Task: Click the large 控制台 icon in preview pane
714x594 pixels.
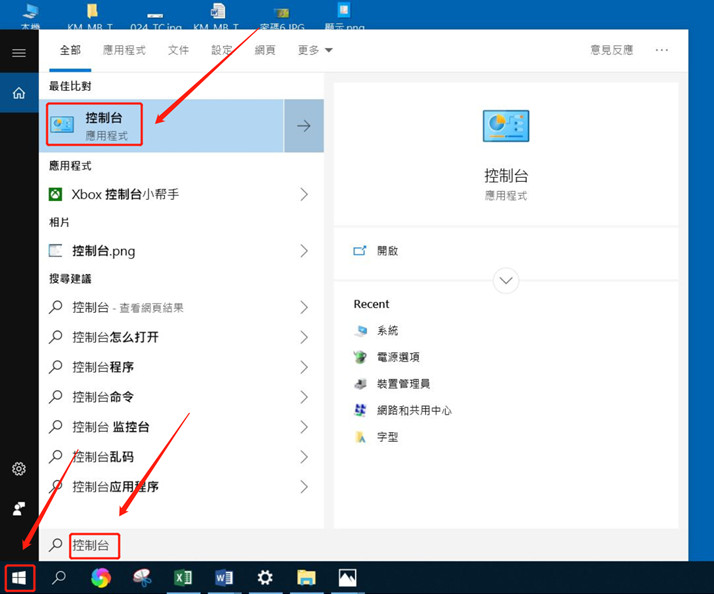Action: (x=506, y=126)
